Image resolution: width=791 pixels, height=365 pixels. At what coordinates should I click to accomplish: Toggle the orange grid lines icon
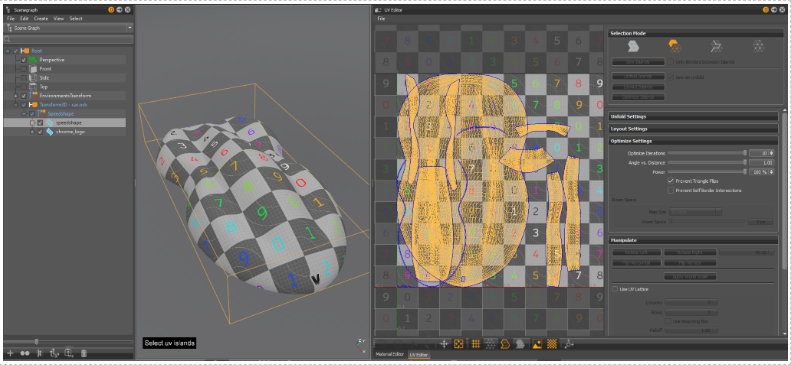pos(475,344)
